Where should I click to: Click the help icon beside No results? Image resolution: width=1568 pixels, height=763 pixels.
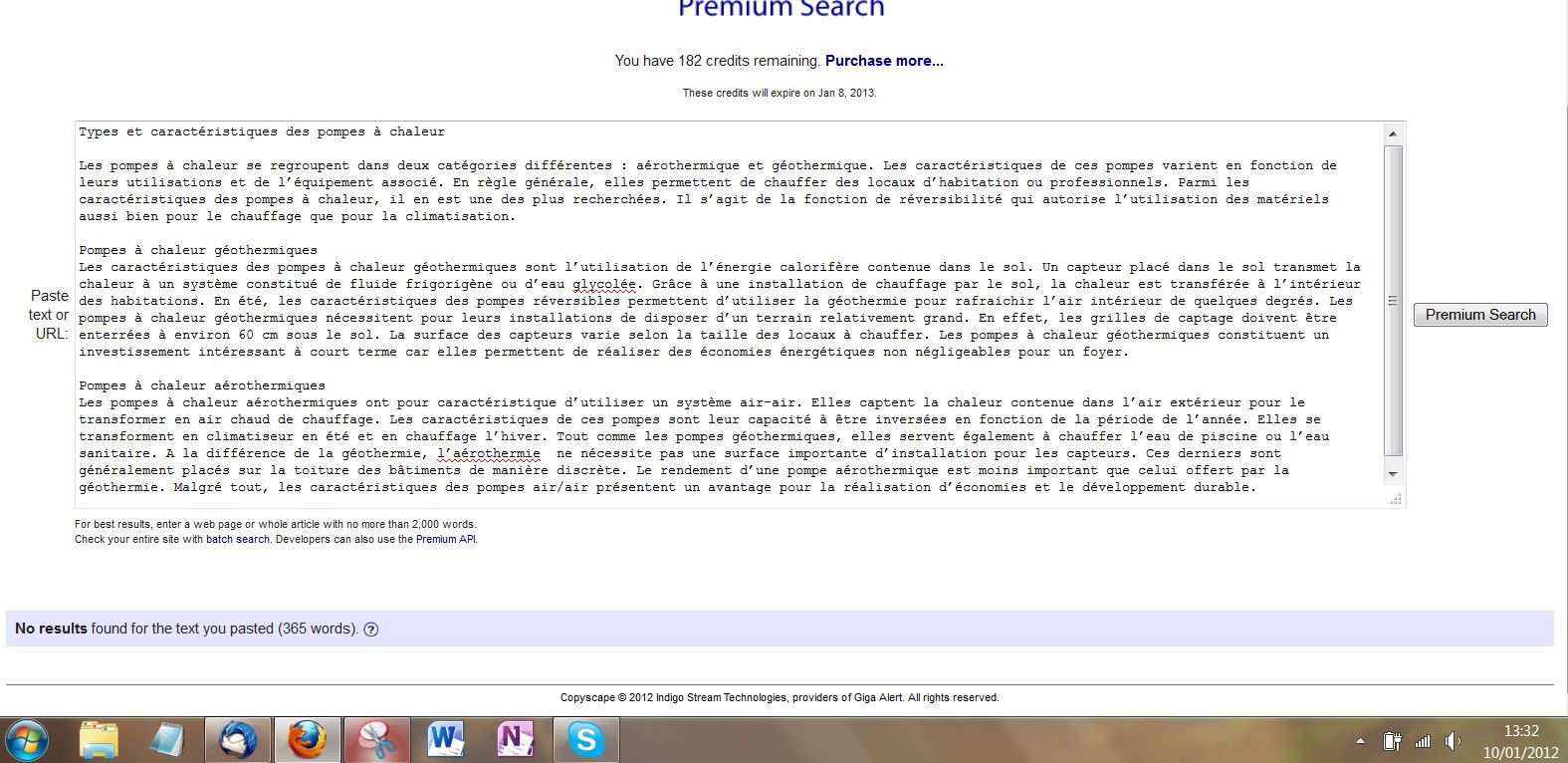(x=371, y=630)
